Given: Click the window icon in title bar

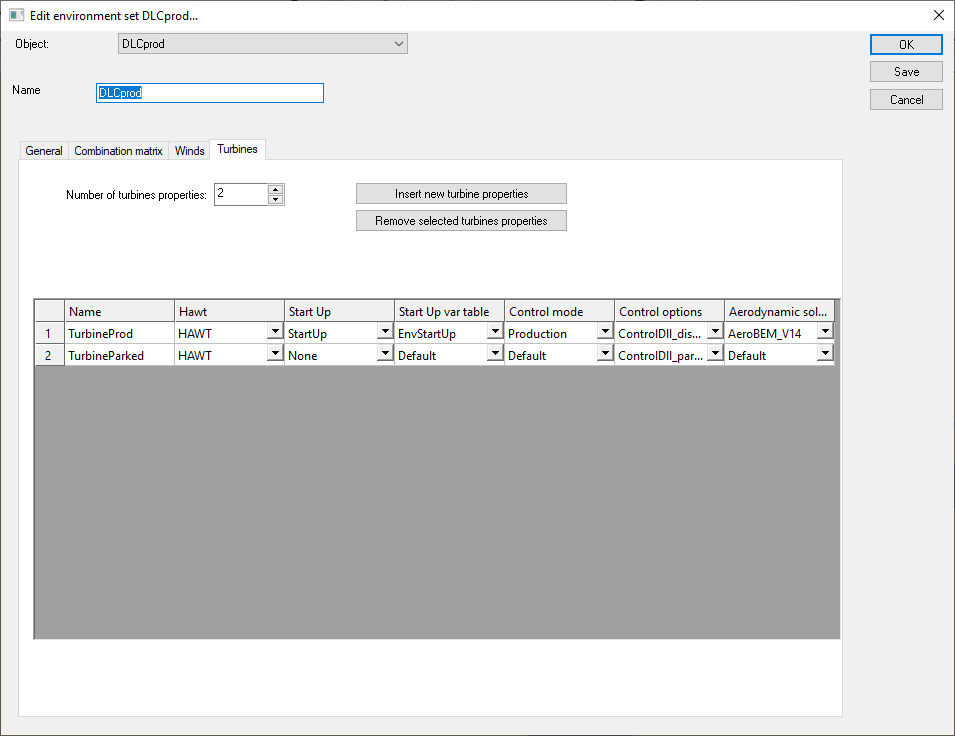Looking at the screenshot, I should pyautogui.click(x=16, y=16).
